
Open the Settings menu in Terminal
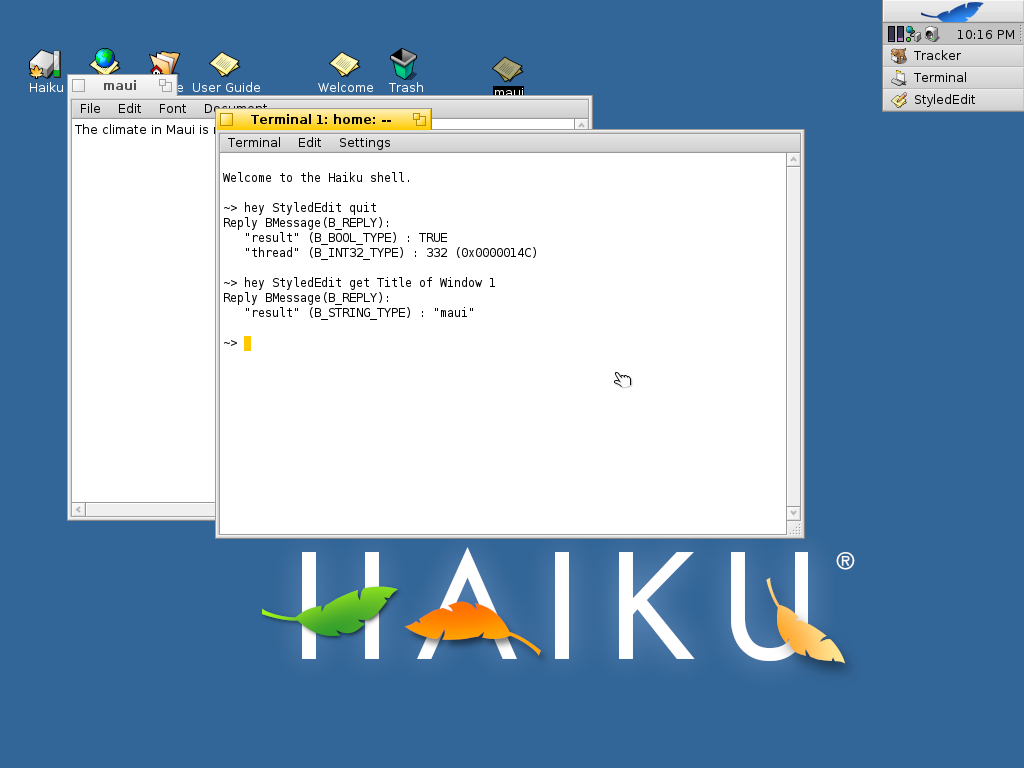(x=363, y=142)
